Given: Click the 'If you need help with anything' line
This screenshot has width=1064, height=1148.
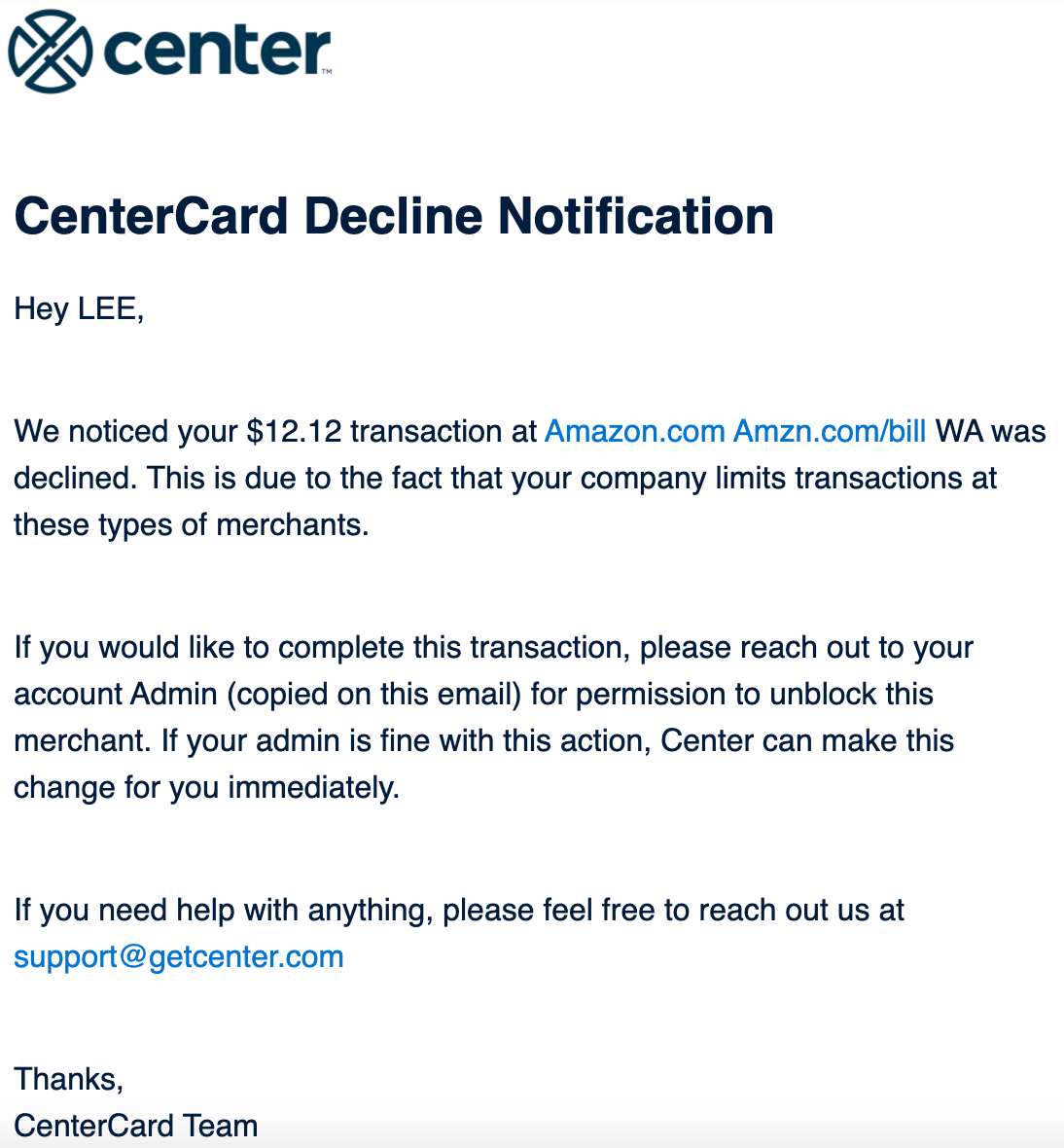Looking at the screenshot, I should pyautogui.click(x=460, y=911).
